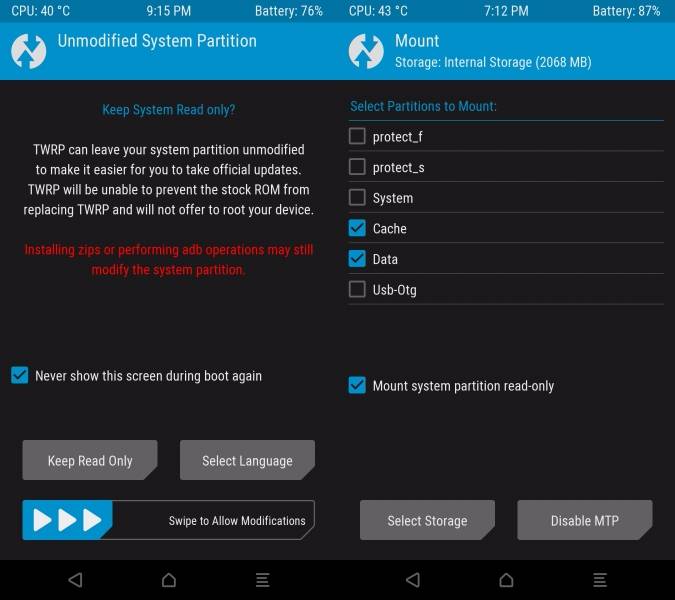Uncheck the Cache partition checkbox
The height and width of the screenshot is (600, 675).
tap(357, 228)
